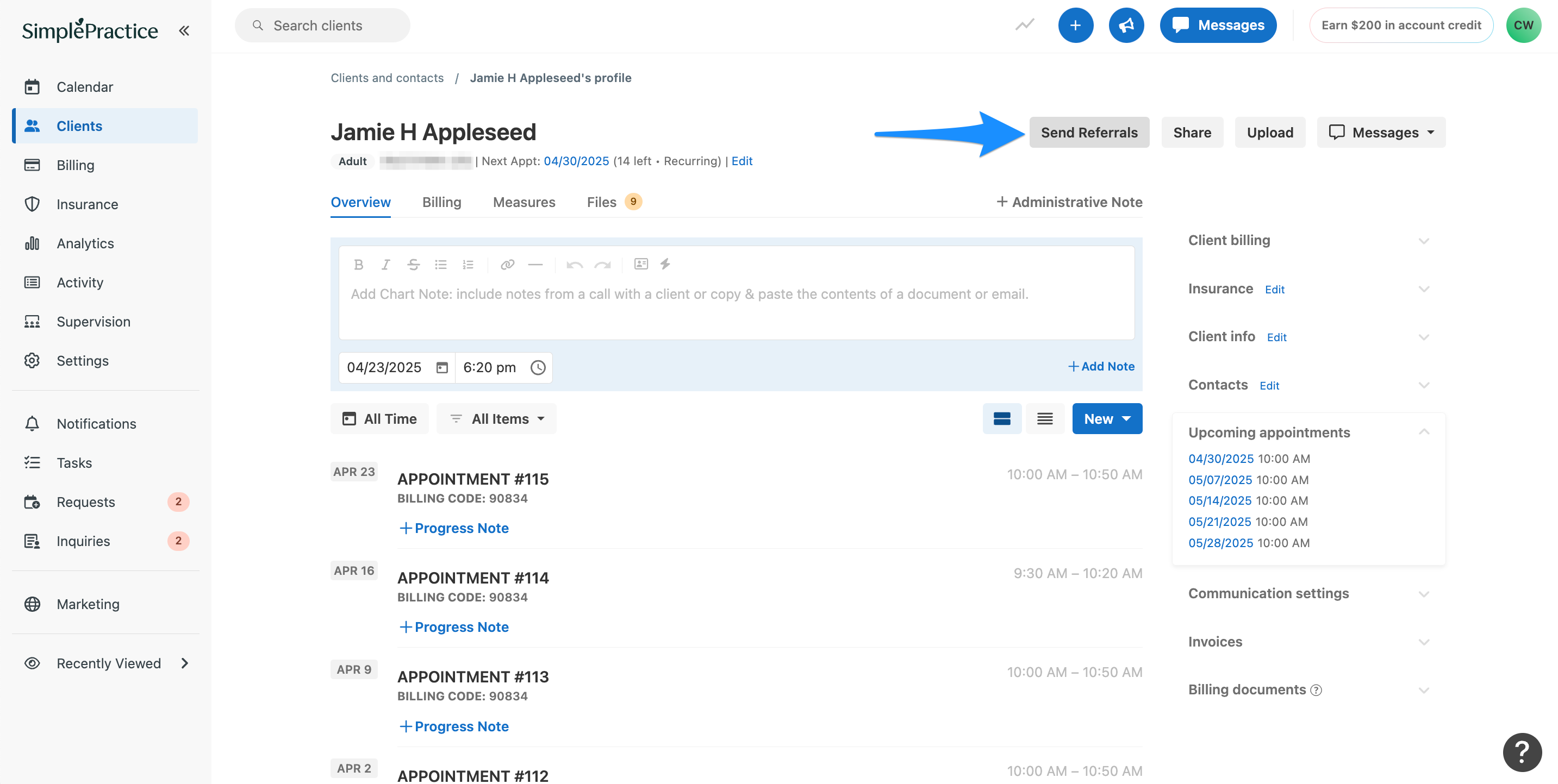Screen dimensions: 1558x784
Task: Open the CW account avatar menu
Action: [x=1524, y=26]
